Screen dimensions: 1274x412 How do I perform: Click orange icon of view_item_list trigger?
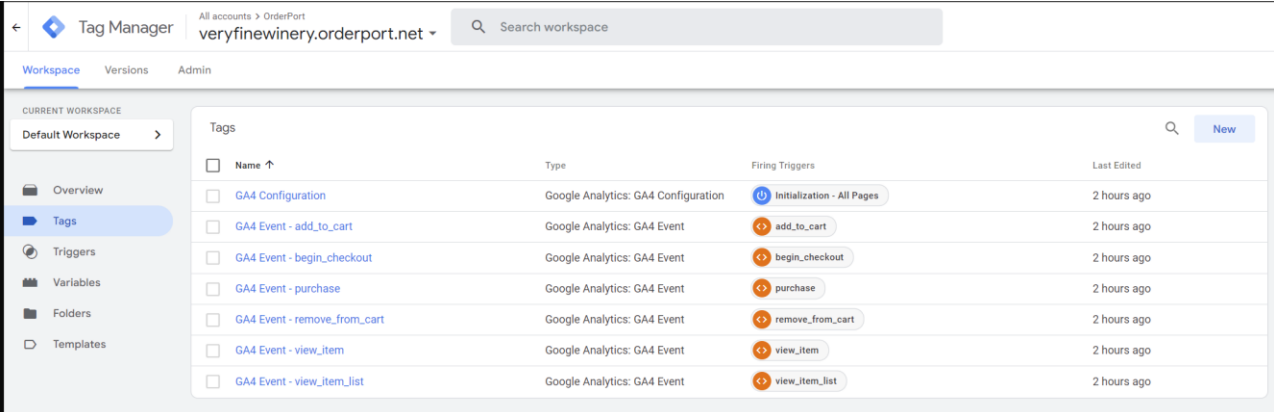(762, 381)
